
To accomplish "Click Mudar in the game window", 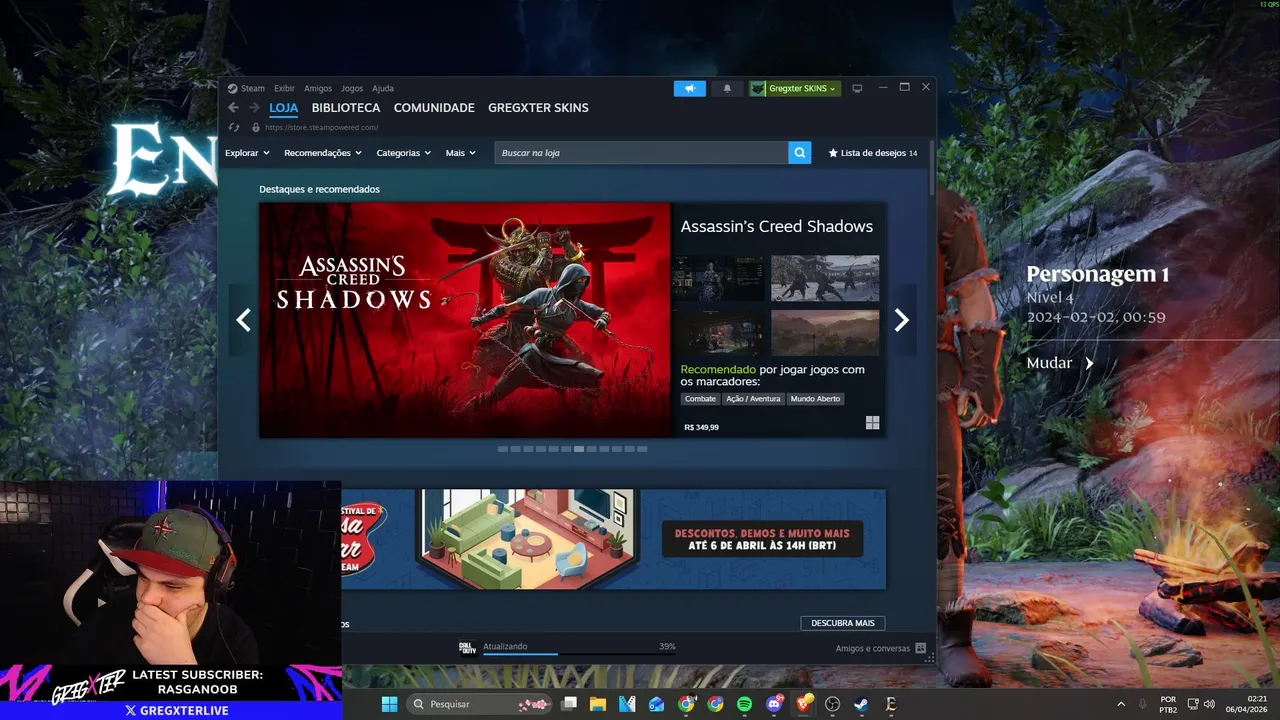I will point(1060,363).
